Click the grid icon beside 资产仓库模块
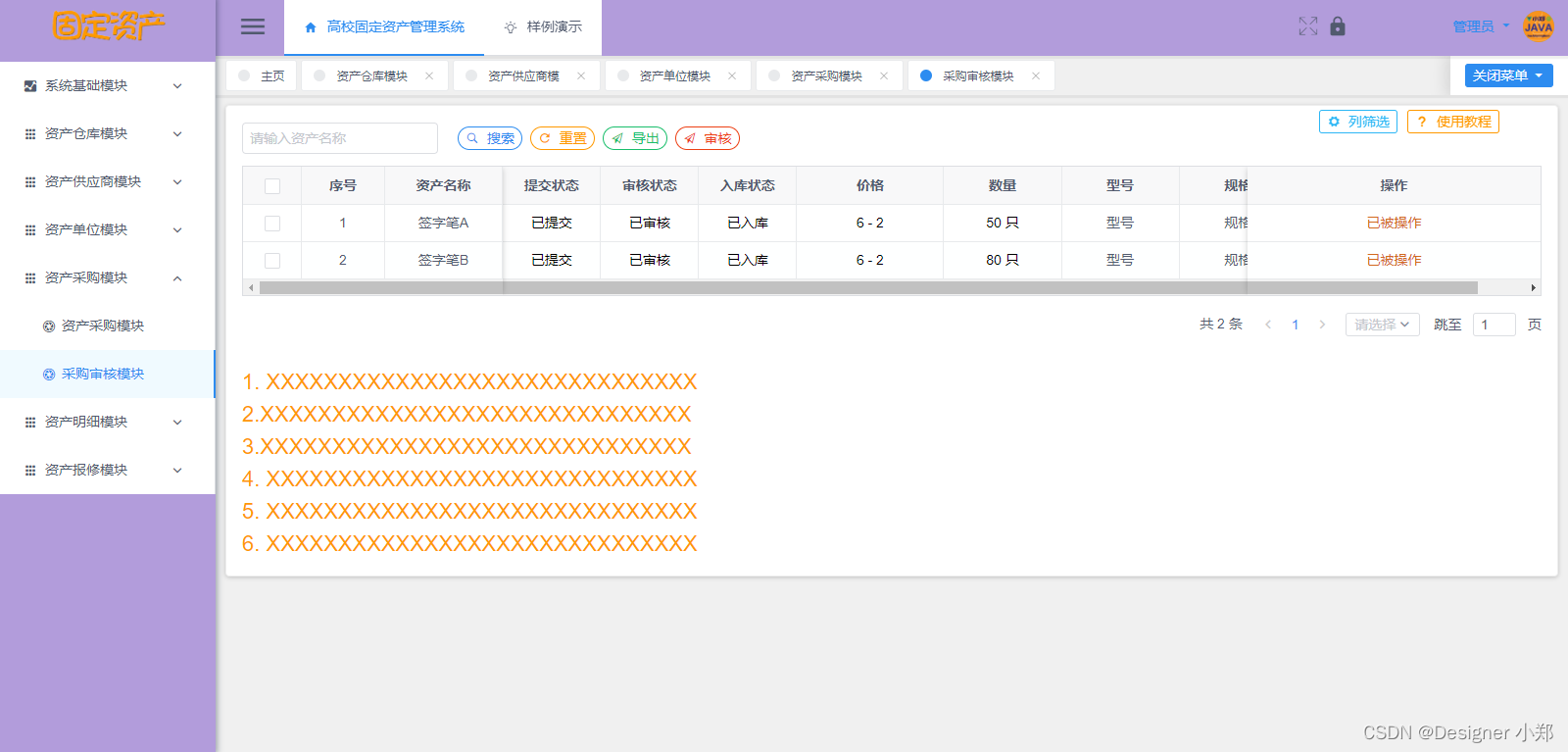Screen dimensions: 1568x752 coord(30,134)
